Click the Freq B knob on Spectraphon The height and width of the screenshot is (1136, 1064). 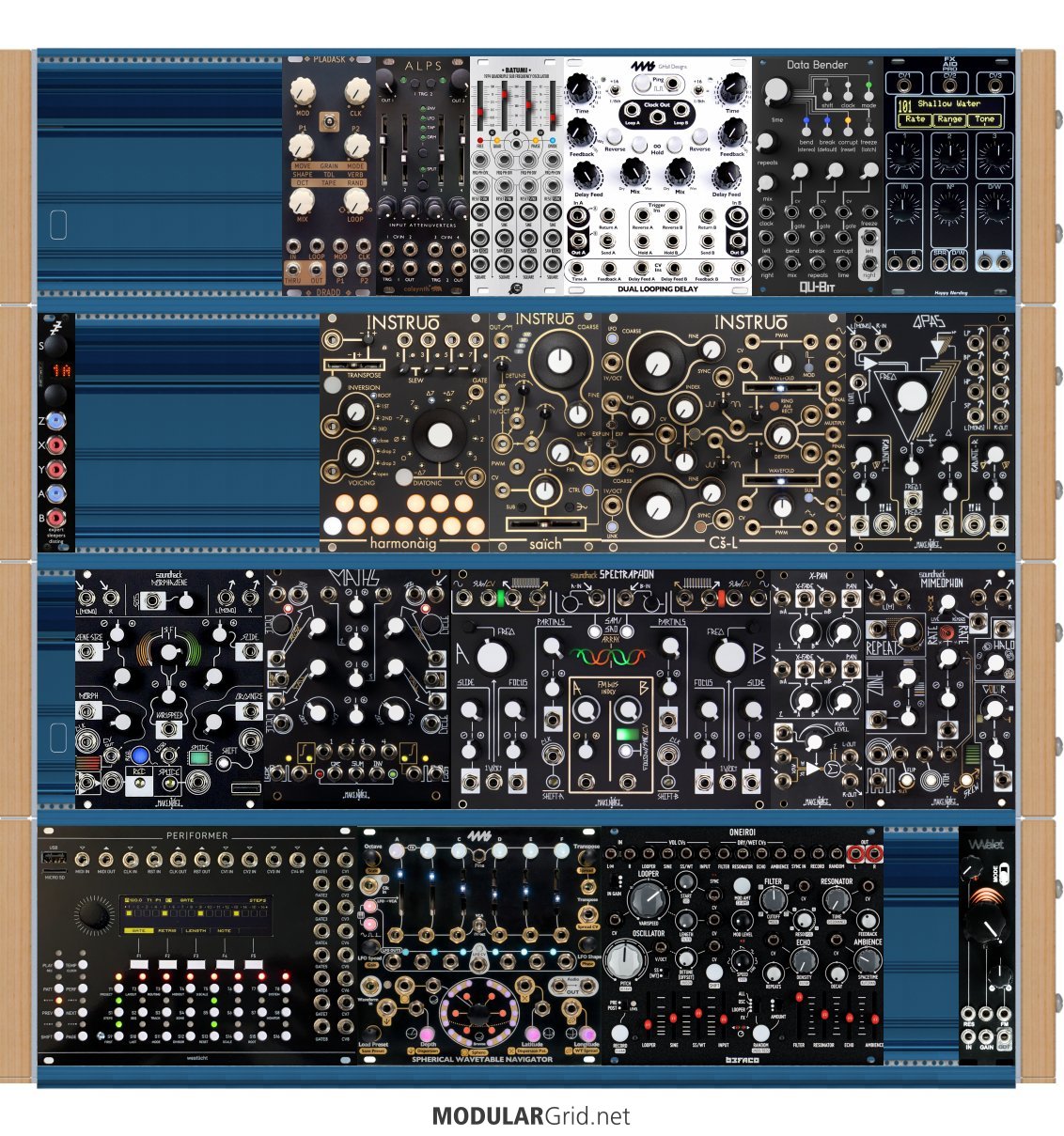[x=731, y=657]
